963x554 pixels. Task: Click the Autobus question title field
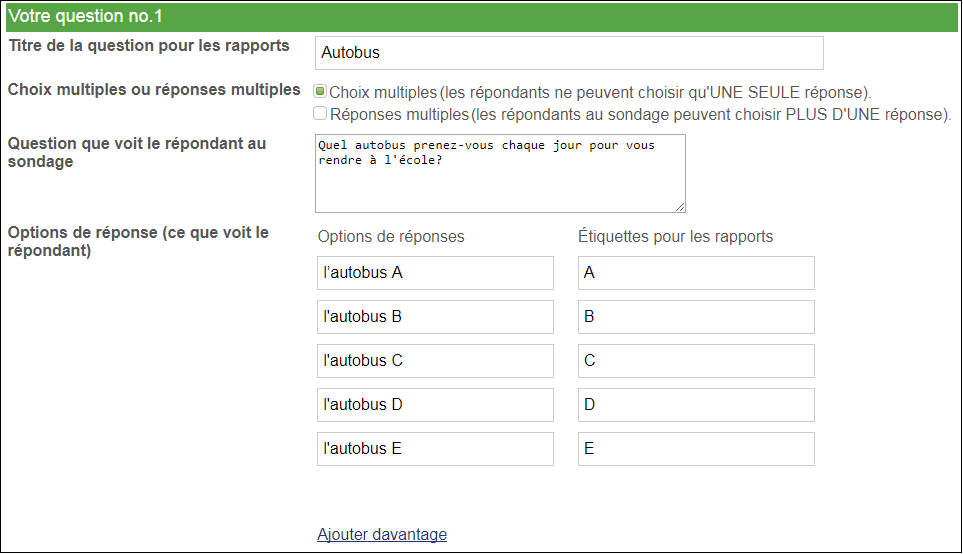pyautogui.click(x=569, y=53)
